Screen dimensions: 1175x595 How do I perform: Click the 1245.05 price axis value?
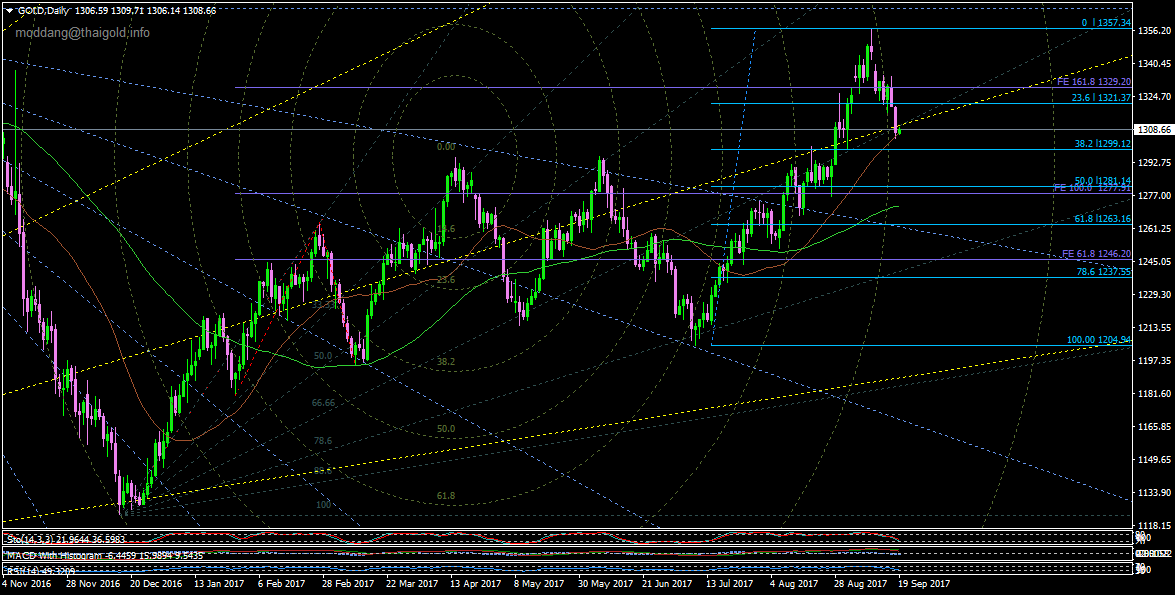[x=1155, y=262]
